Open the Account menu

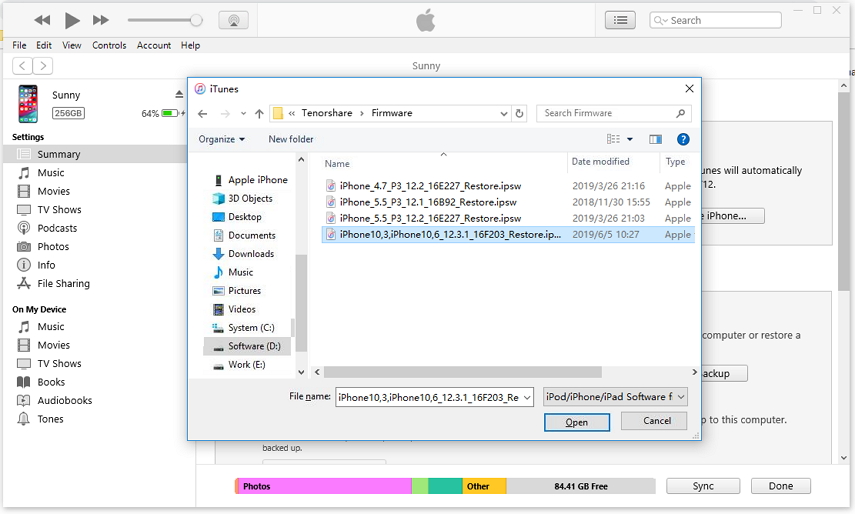click(x=154, y=45)
